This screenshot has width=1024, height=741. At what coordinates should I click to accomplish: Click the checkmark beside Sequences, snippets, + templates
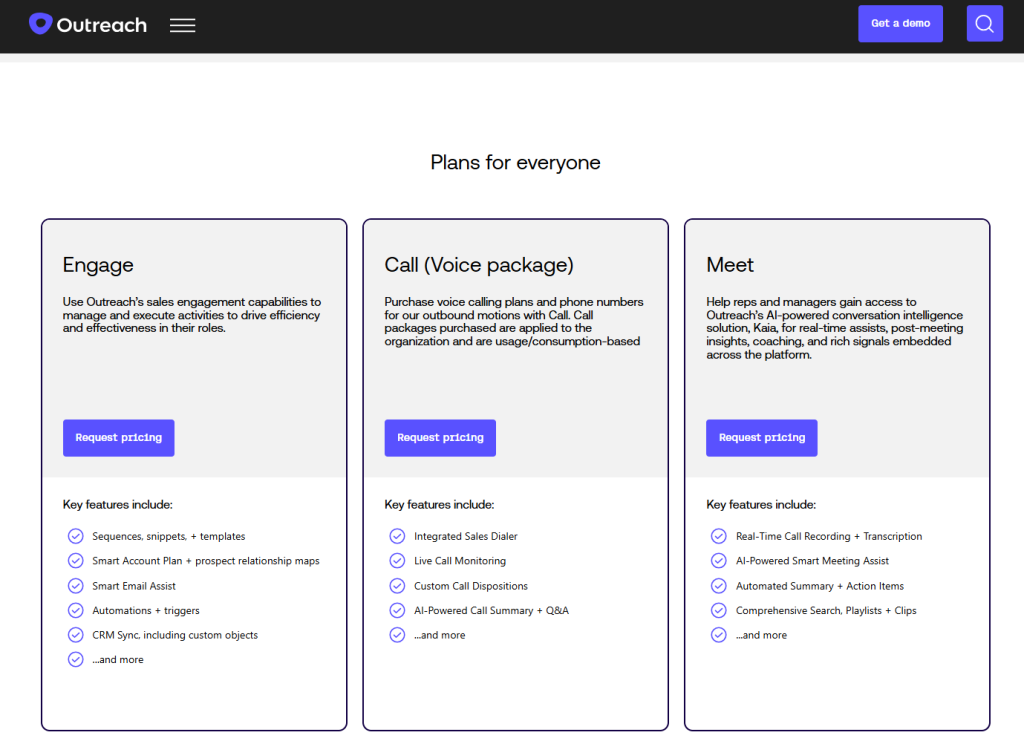tap(75, 536)
